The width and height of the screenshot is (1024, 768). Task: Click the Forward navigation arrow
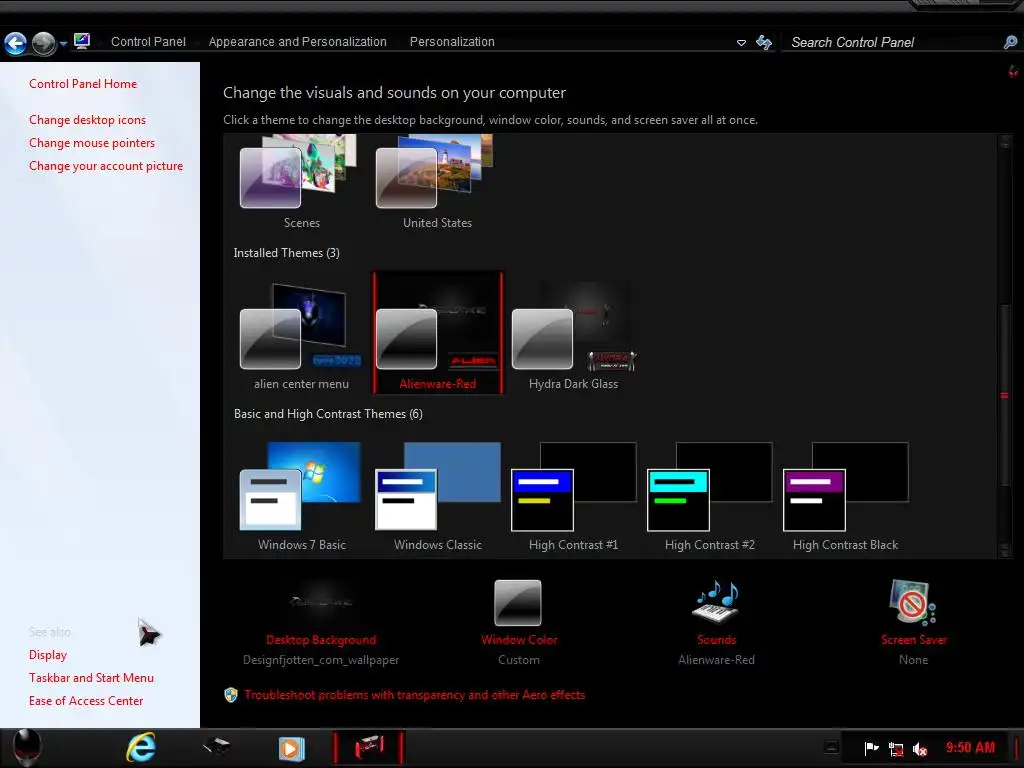[x=44, y=43]
